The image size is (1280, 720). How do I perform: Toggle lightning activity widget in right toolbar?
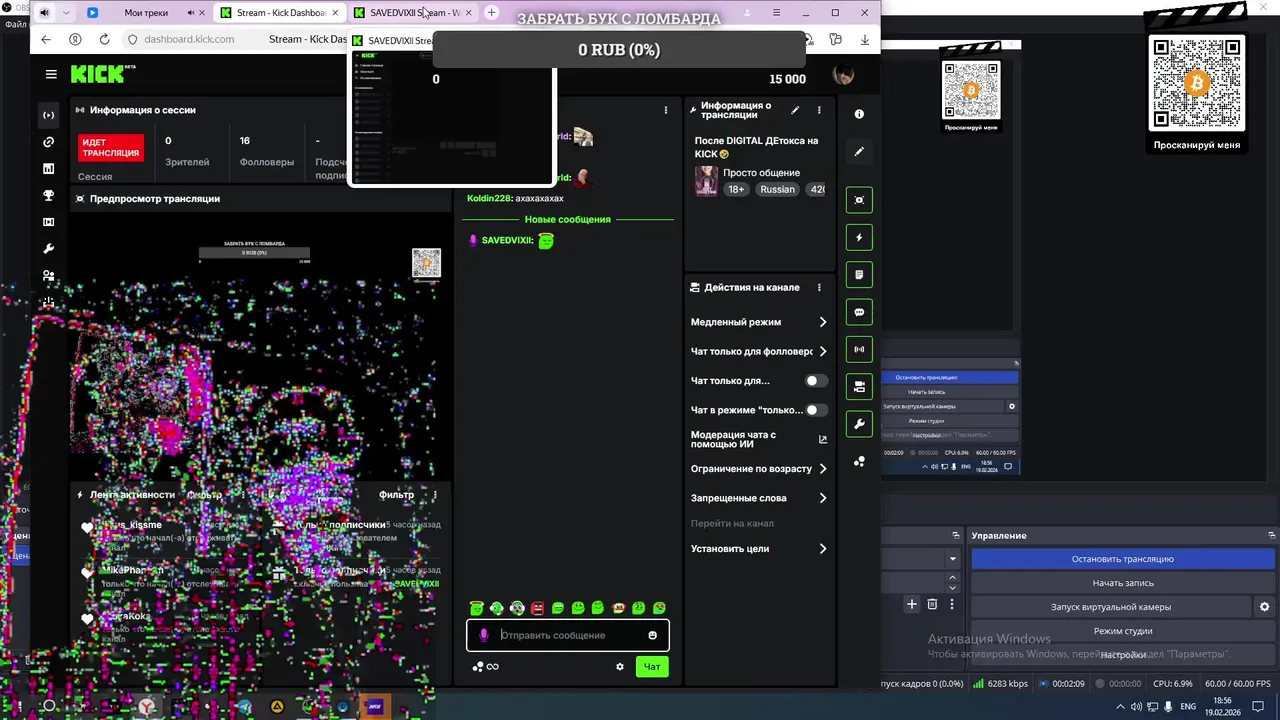point(859,237)
